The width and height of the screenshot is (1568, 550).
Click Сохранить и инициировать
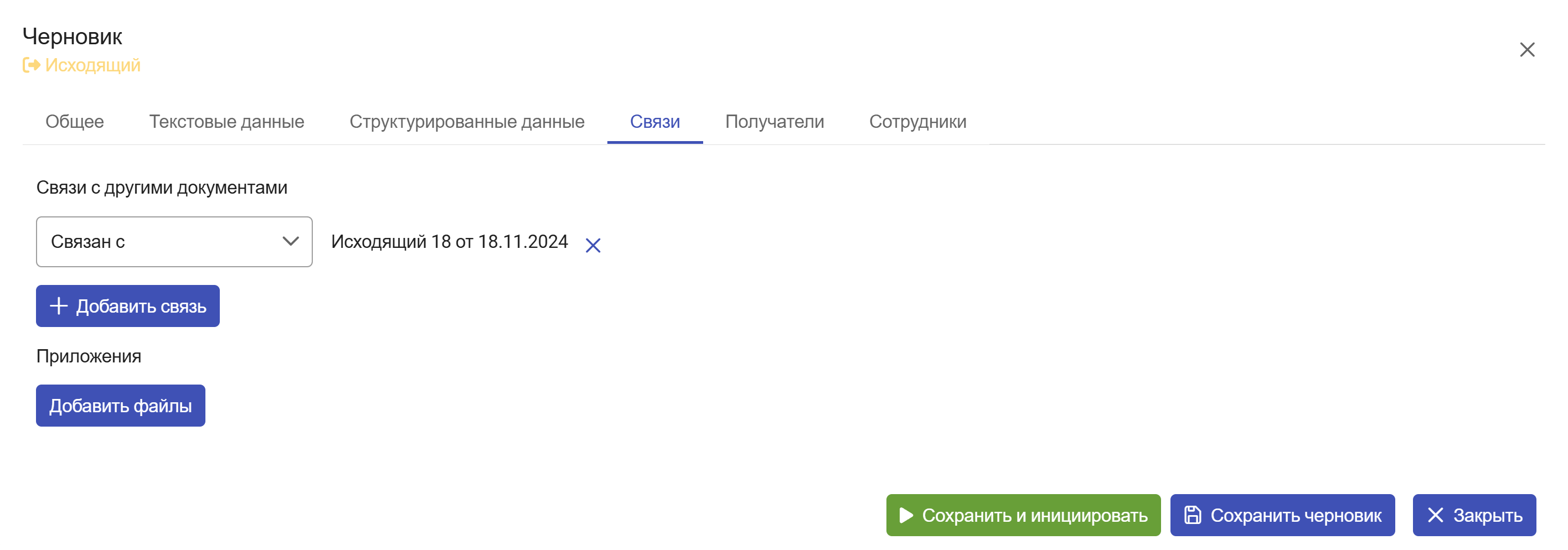point(1023,515)
